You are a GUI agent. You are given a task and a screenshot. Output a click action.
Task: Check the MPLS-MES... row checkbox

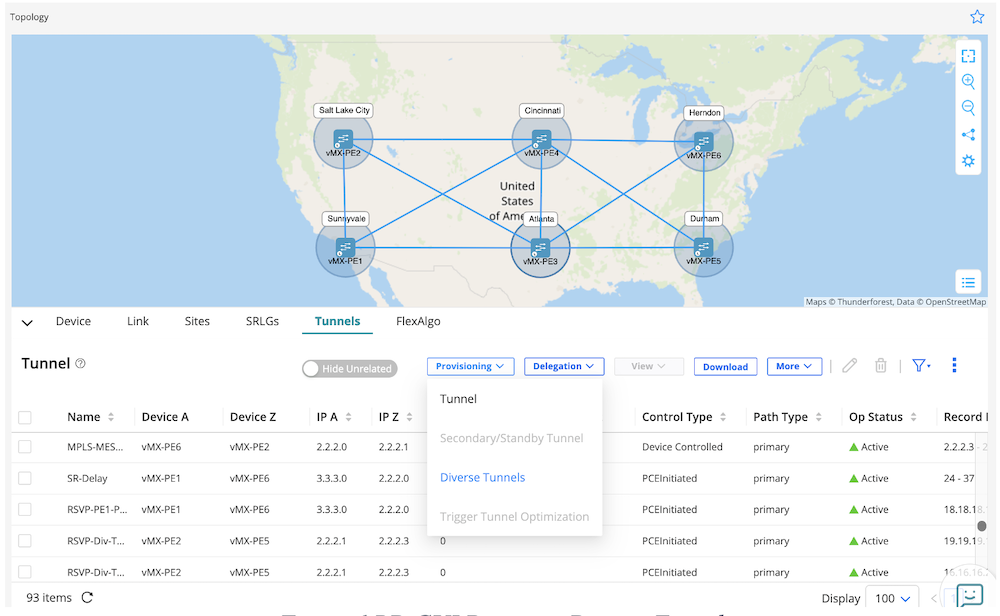(25, 447)
